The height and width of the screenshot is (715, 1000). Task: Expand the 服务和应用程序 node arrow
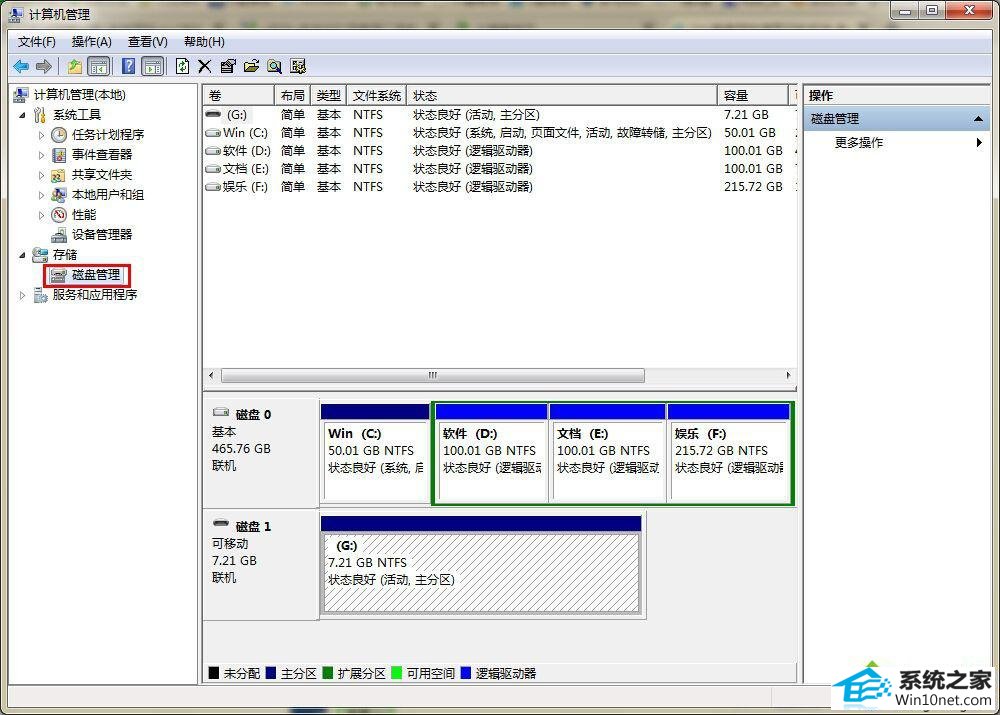[22, 295]
